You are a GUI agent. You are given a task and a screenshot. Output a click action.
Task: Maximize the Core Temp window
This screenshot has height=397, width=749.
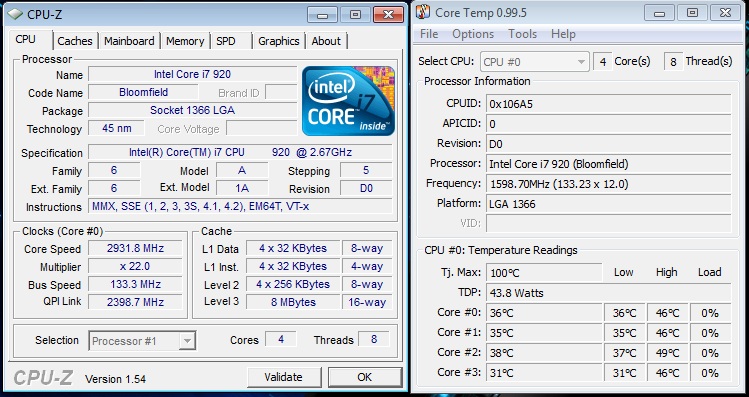click(x=692, y=13)
